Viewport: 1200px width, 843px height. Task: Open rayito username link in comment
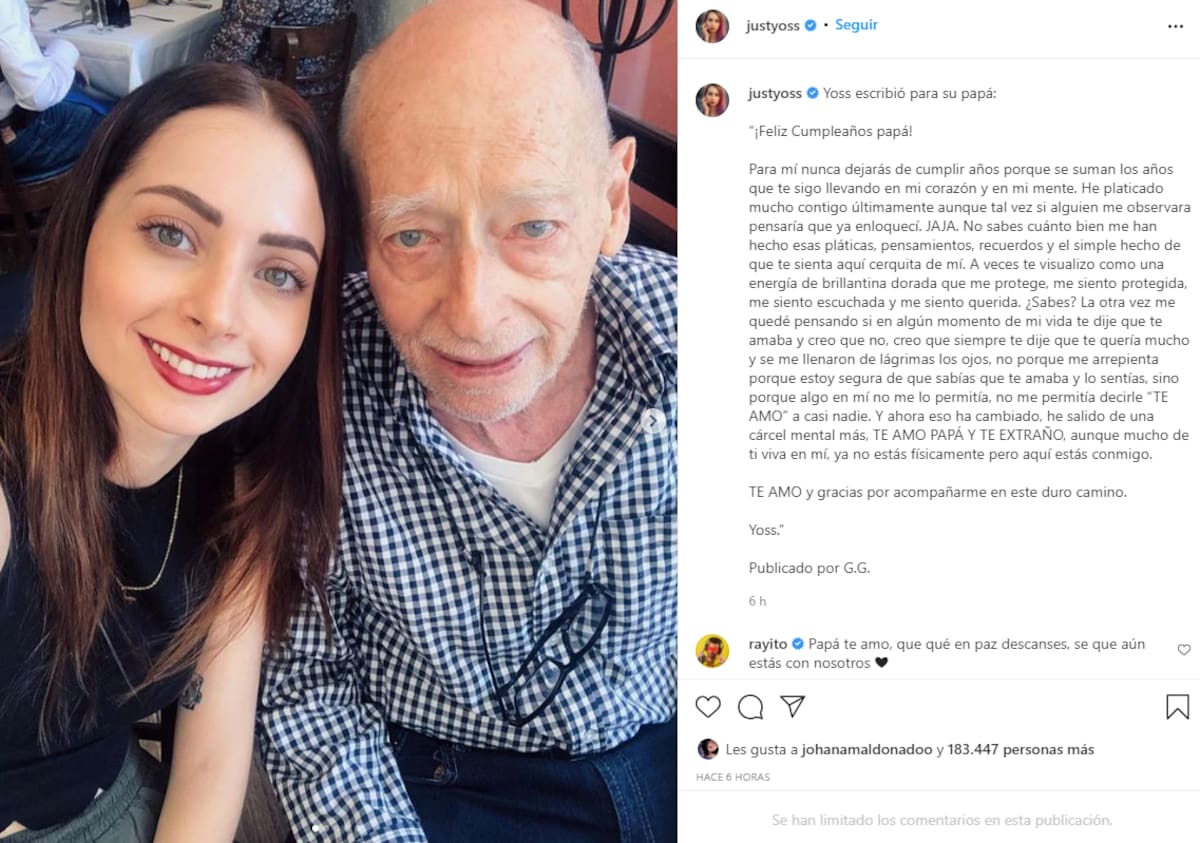click(x=768, y=644)
